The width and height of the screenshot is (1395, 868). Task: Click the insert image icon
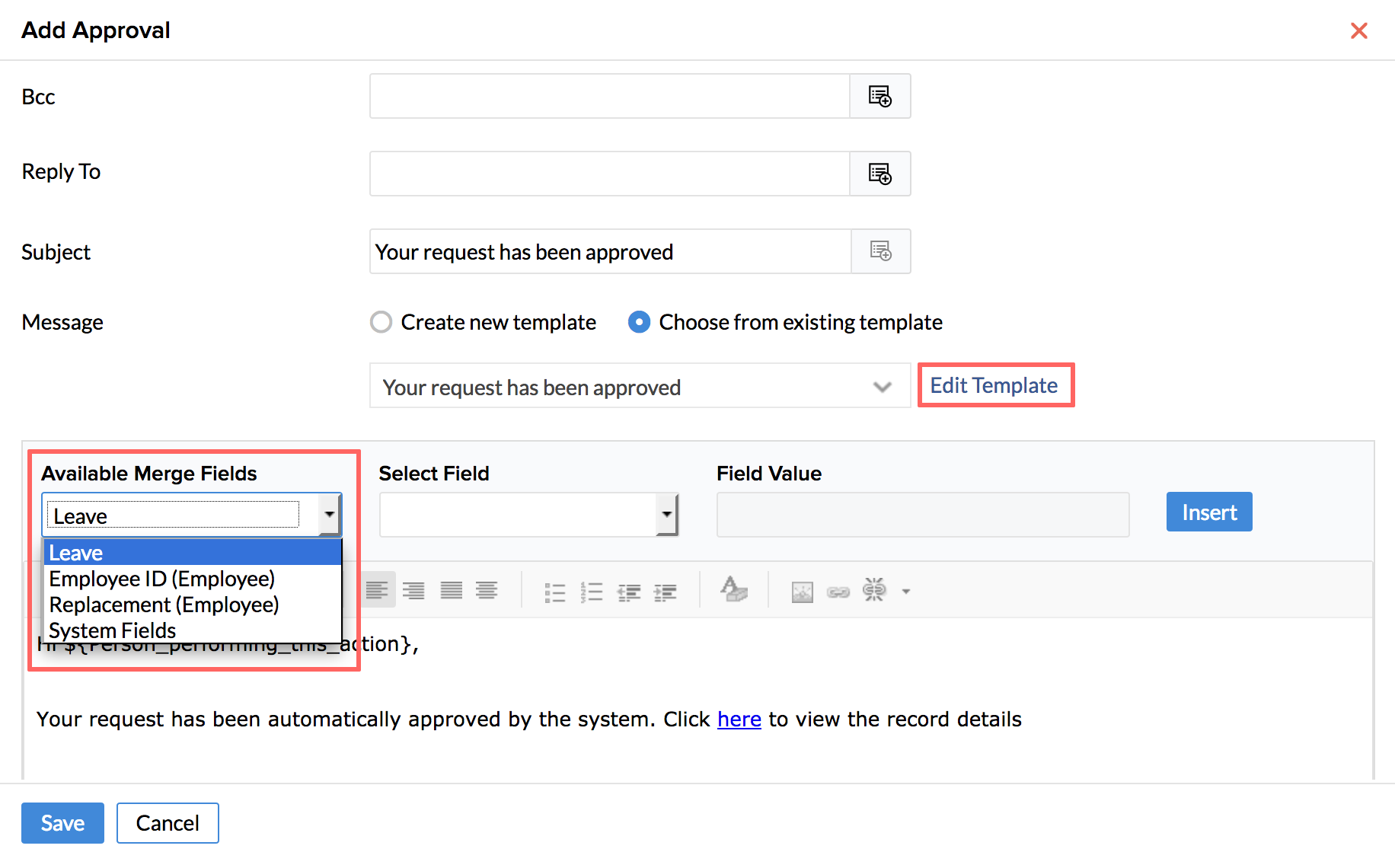803,592
